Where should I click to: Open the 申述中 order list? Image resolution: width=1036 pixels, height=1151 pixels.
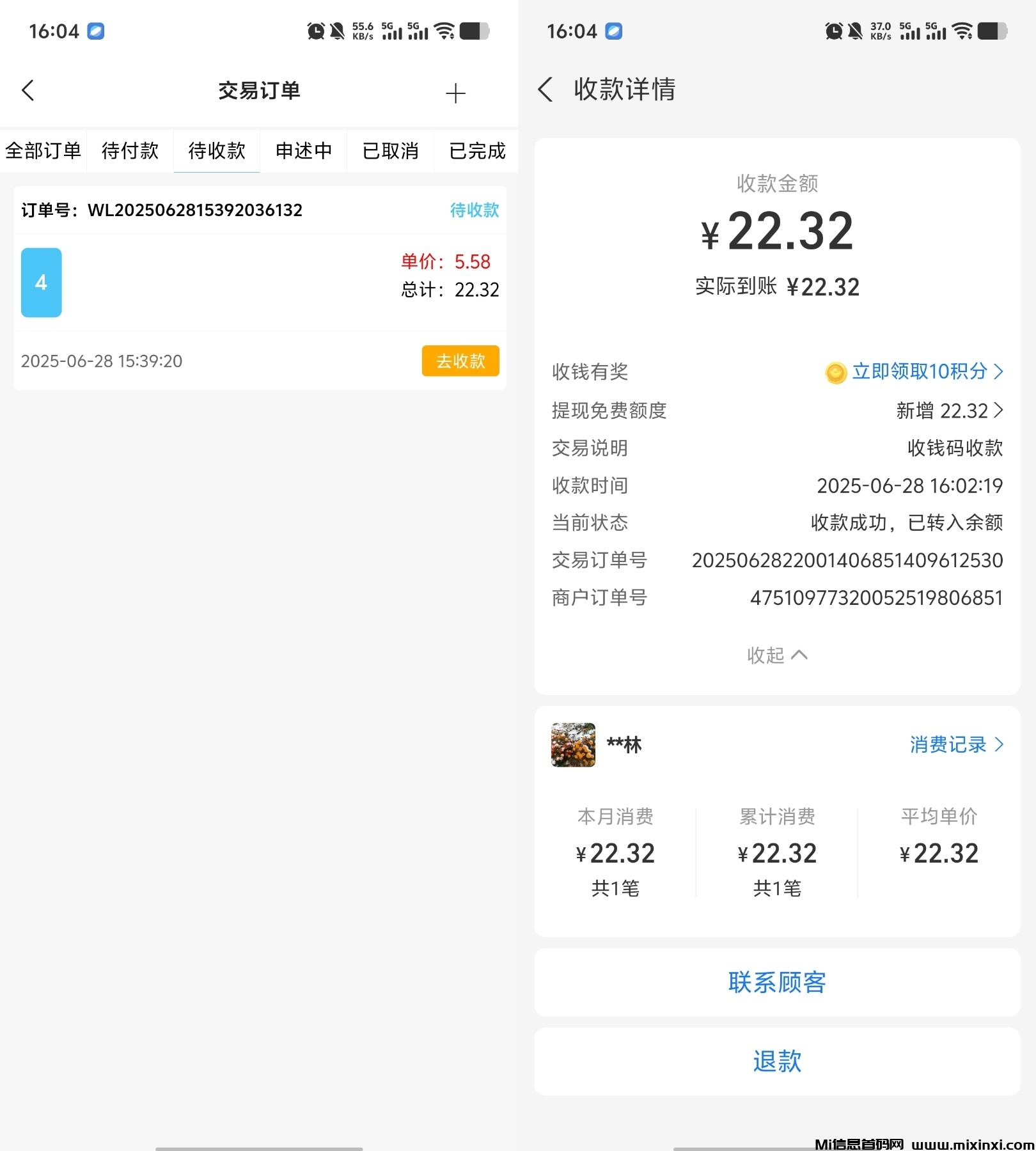[303, 151]
